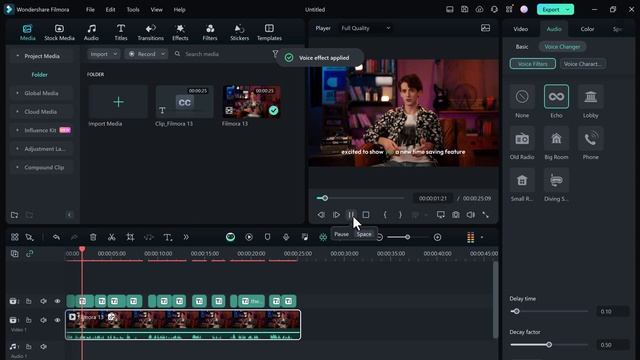
Task: Select the Big Room voice filter
Action: (x=556, y=139)
